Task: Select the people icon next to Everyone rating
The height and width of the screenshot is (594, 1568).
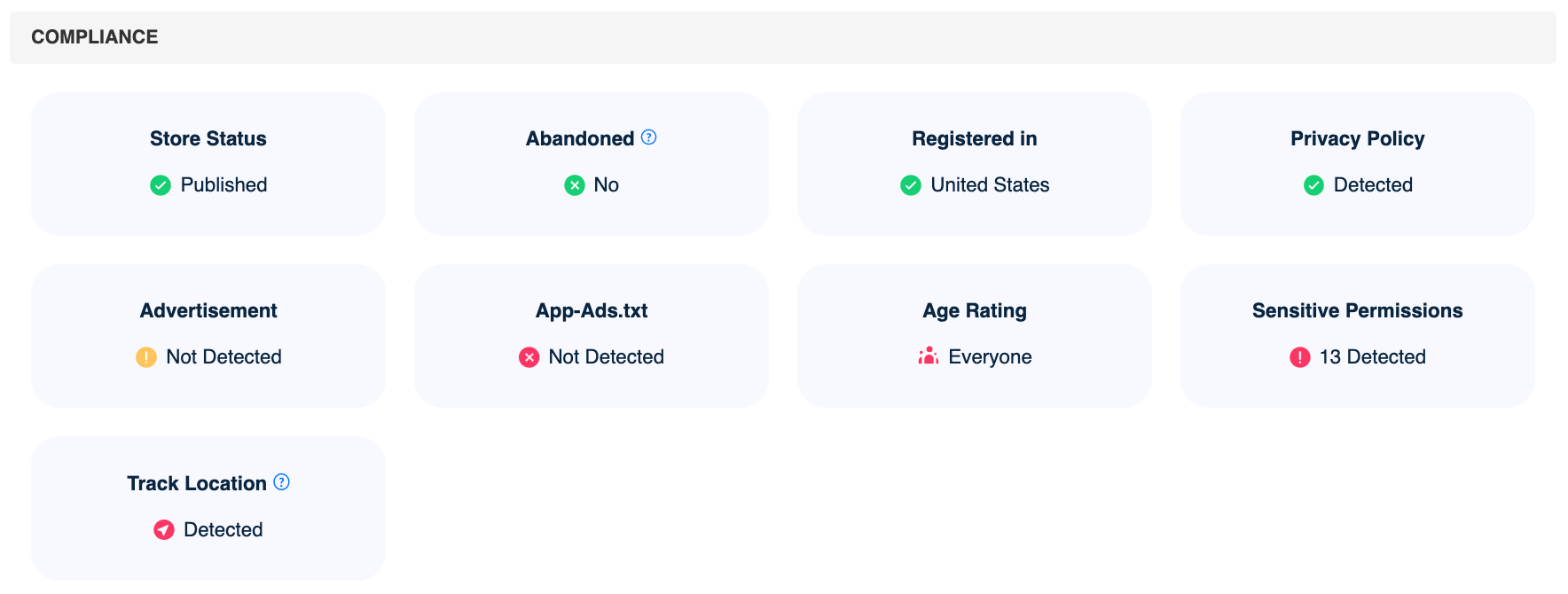Action: pyautogui.click(x=927, y=356)
